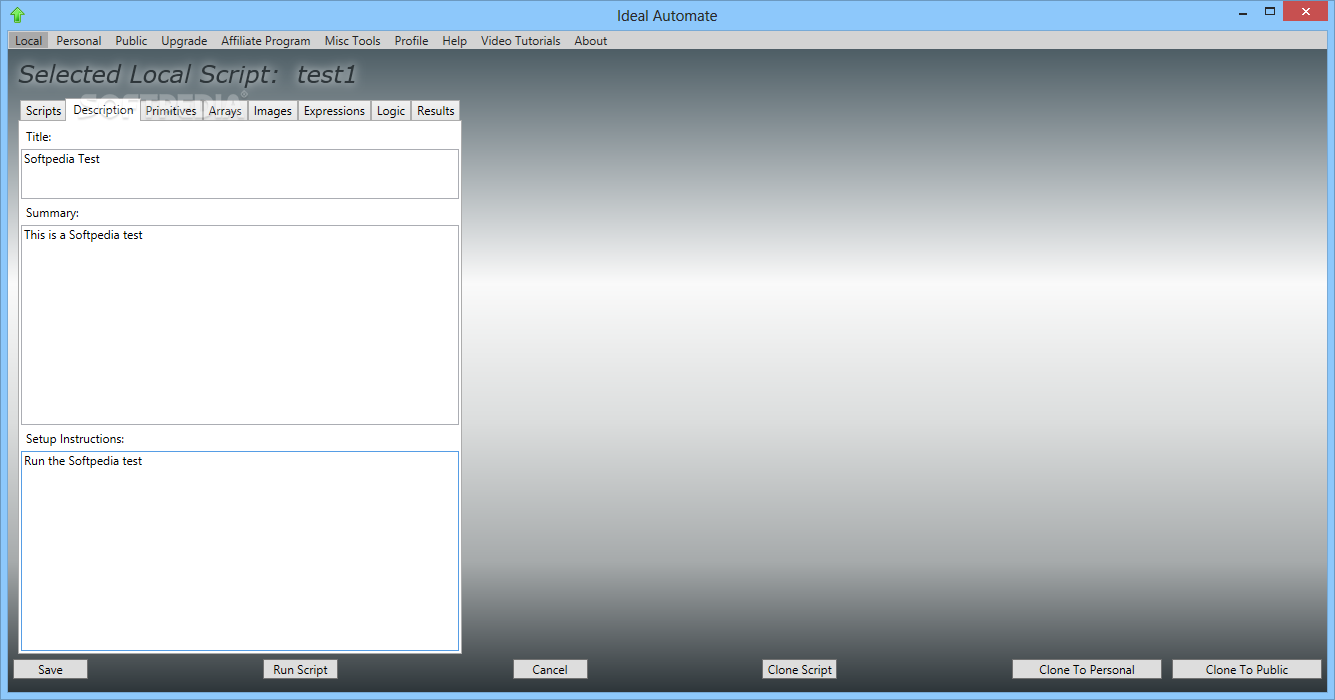
Task: Maximize the Ideal Automate window
Action: pyautogui.click(x=1270, y=11)
